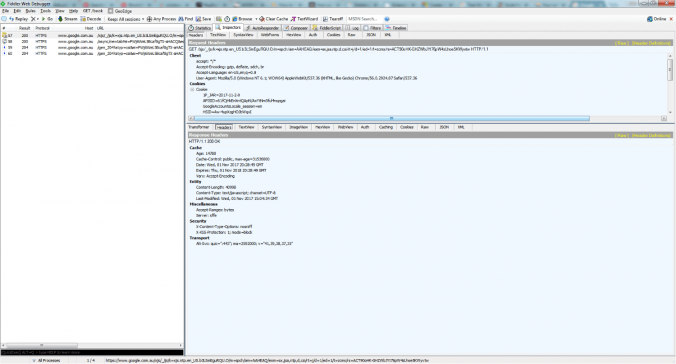Viewport: 676px width, 364px height.
Task: Open the Browse dropdown arrow
Action: pos(256,19)
